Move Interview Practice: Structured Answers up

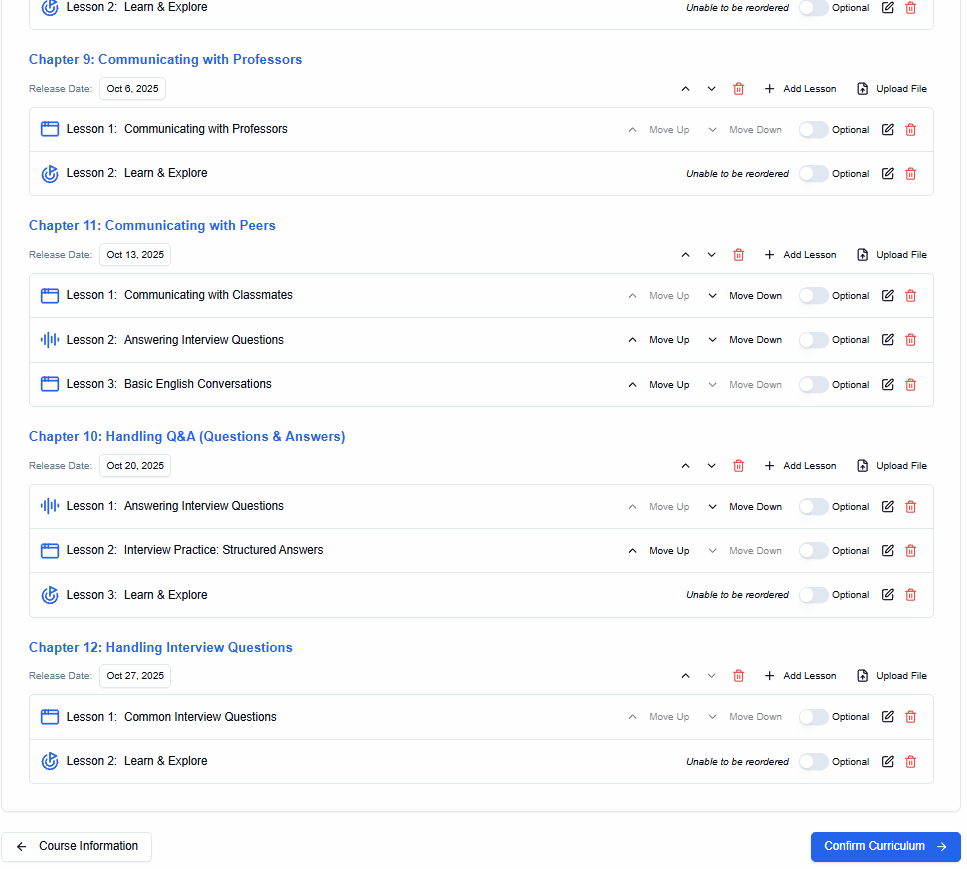click(x=658, y=551)
